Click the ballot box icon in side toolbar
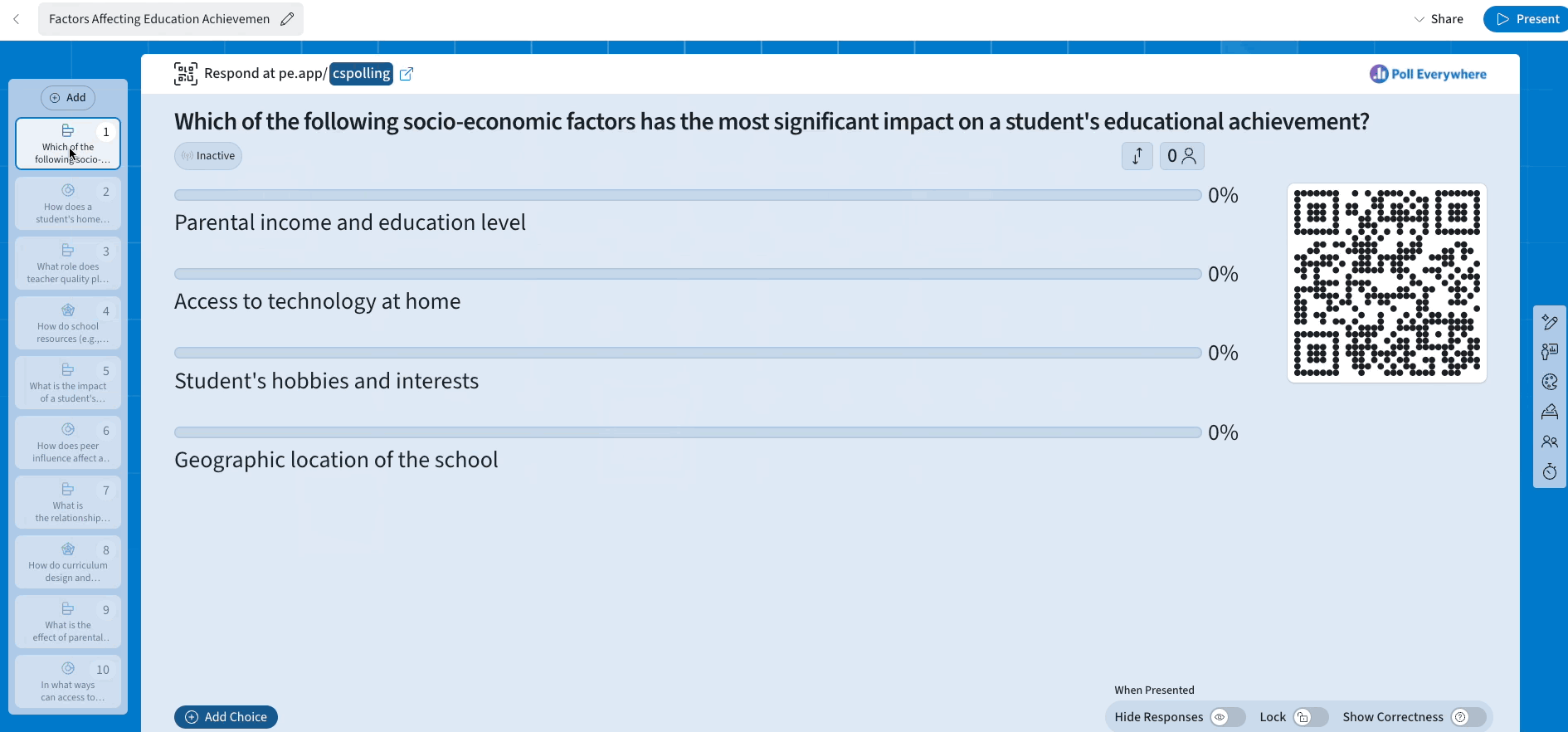 [1549, 412]
